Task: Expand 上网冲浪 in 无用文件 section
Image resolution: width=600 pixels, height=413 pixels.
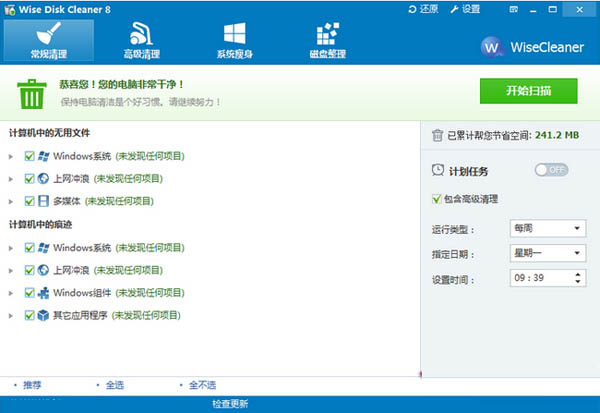Action: (11, 179)
